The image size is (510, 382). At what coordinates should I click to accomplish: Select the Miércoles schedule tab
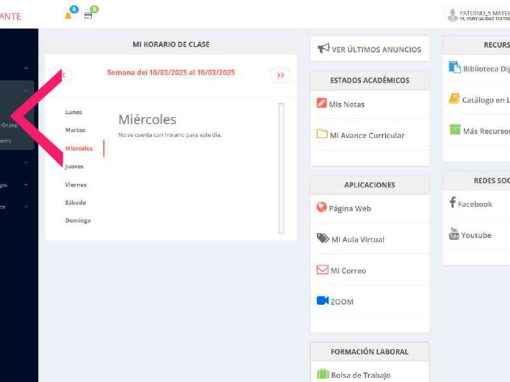tap(79, 148)
